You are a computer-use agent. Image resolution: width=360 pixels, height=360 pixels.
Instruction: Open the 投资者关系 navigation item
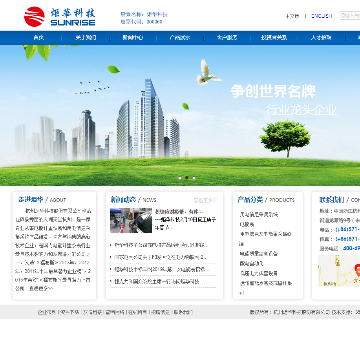(x=274, y=38)
